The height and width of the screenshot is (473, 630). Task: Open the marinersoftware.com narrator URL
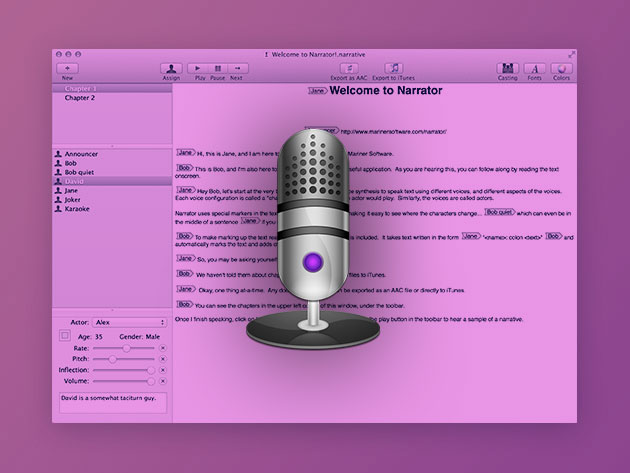pyautogui.click(x=393, y=131)
